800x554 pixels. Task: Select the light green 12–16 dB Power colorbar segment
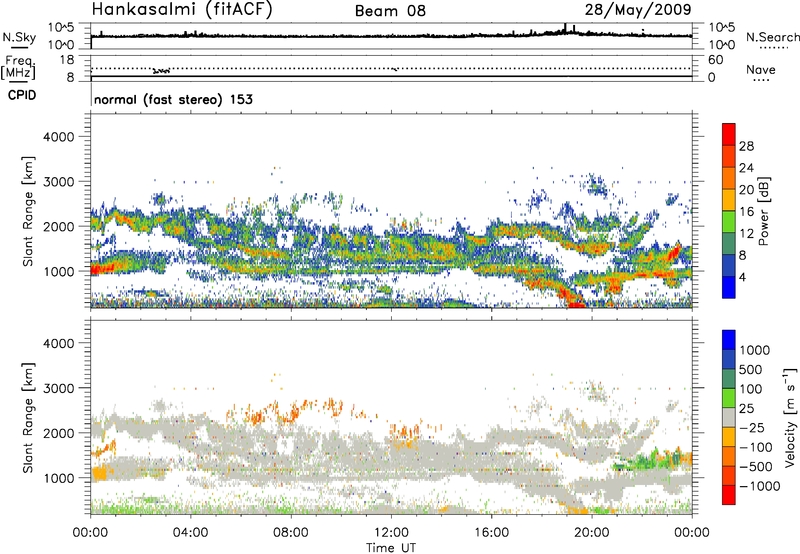pos(729,222)
